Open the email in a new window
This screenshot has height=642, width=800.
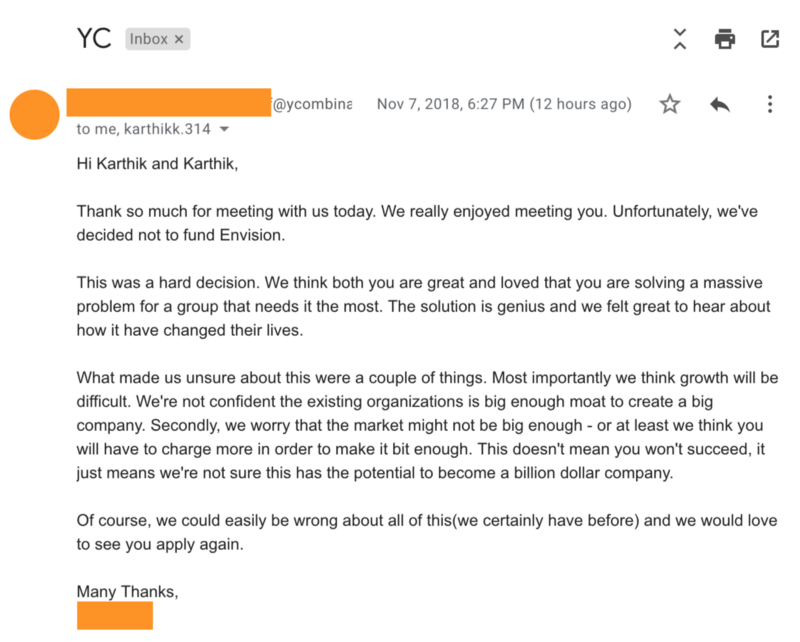pyautogui.click(x=770, y=39)
